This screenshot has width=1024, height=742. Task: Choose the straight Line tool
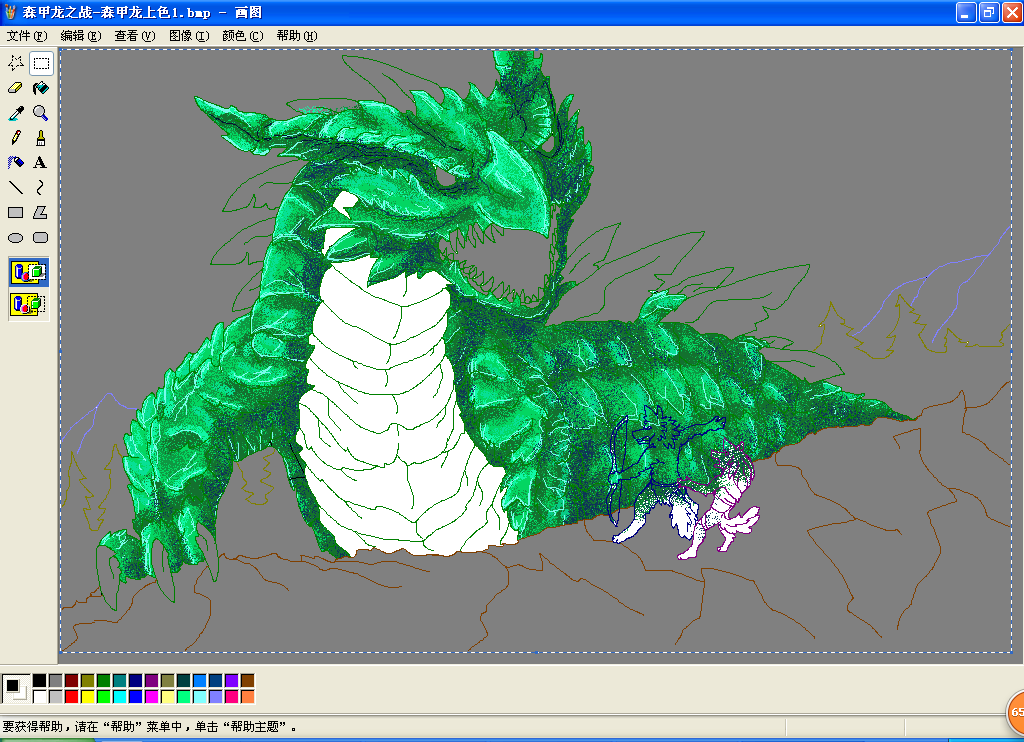click(x=16, y=187)
